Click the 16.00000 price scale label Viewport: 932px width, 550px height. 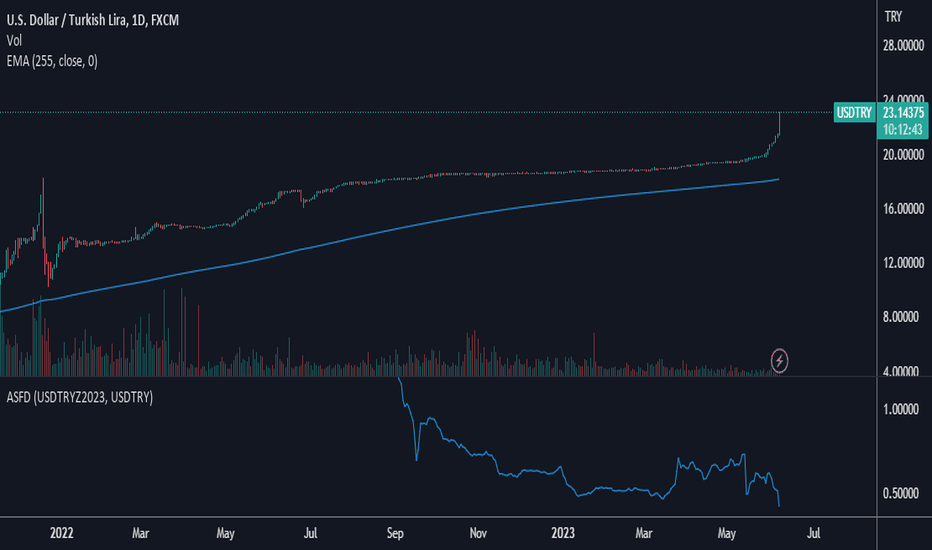(x=903, y=209)
